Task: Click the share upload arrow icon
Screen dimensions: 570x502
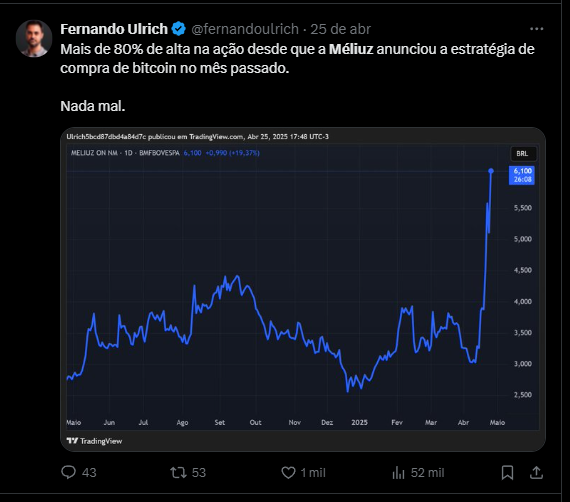Action: (536, 473)
